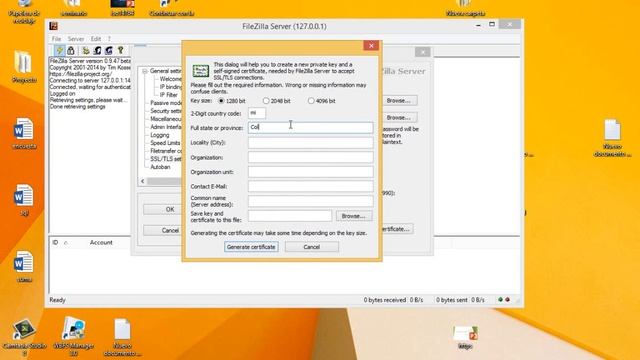Select the Camtasia Studio desktop shortcut
Screen dimensions: 640x360
pos(24,338)
